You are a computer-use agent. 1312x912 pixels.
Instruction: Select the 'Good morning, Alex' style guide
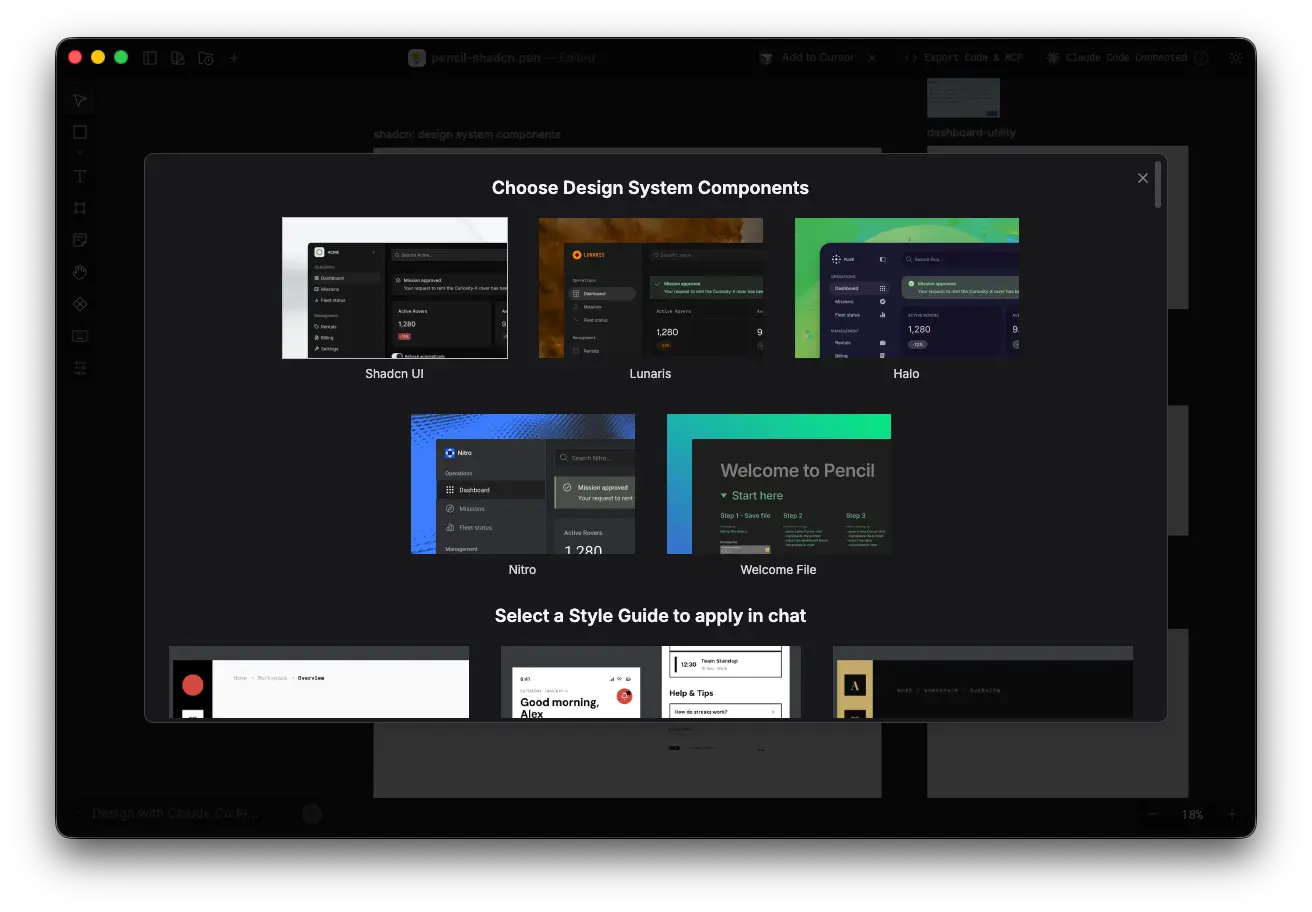651,682
